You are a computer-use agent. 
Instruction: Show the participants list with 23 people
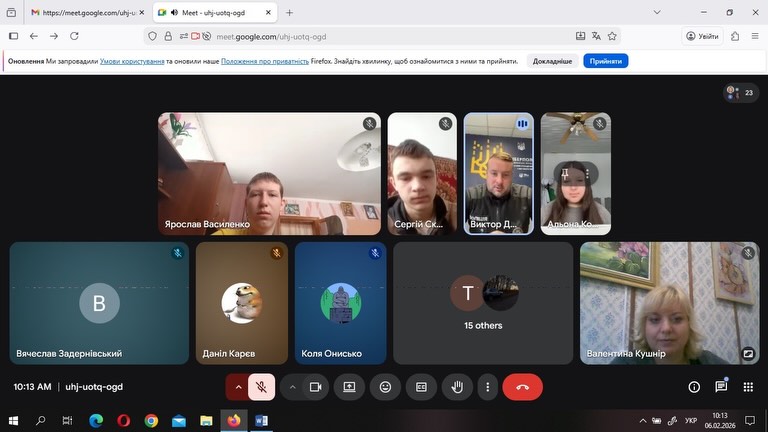(740, 93)
